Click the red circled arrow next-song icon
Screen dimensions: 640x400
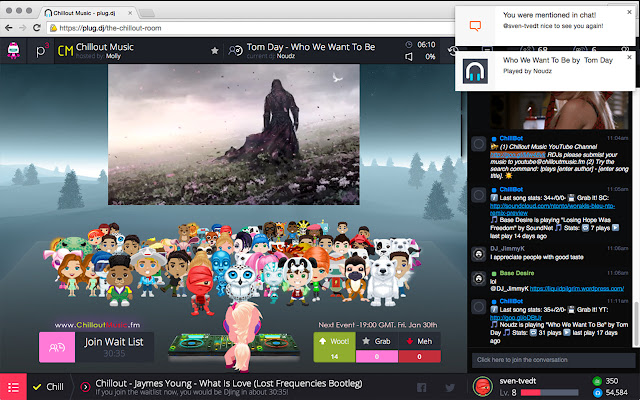tap(85, 387)
